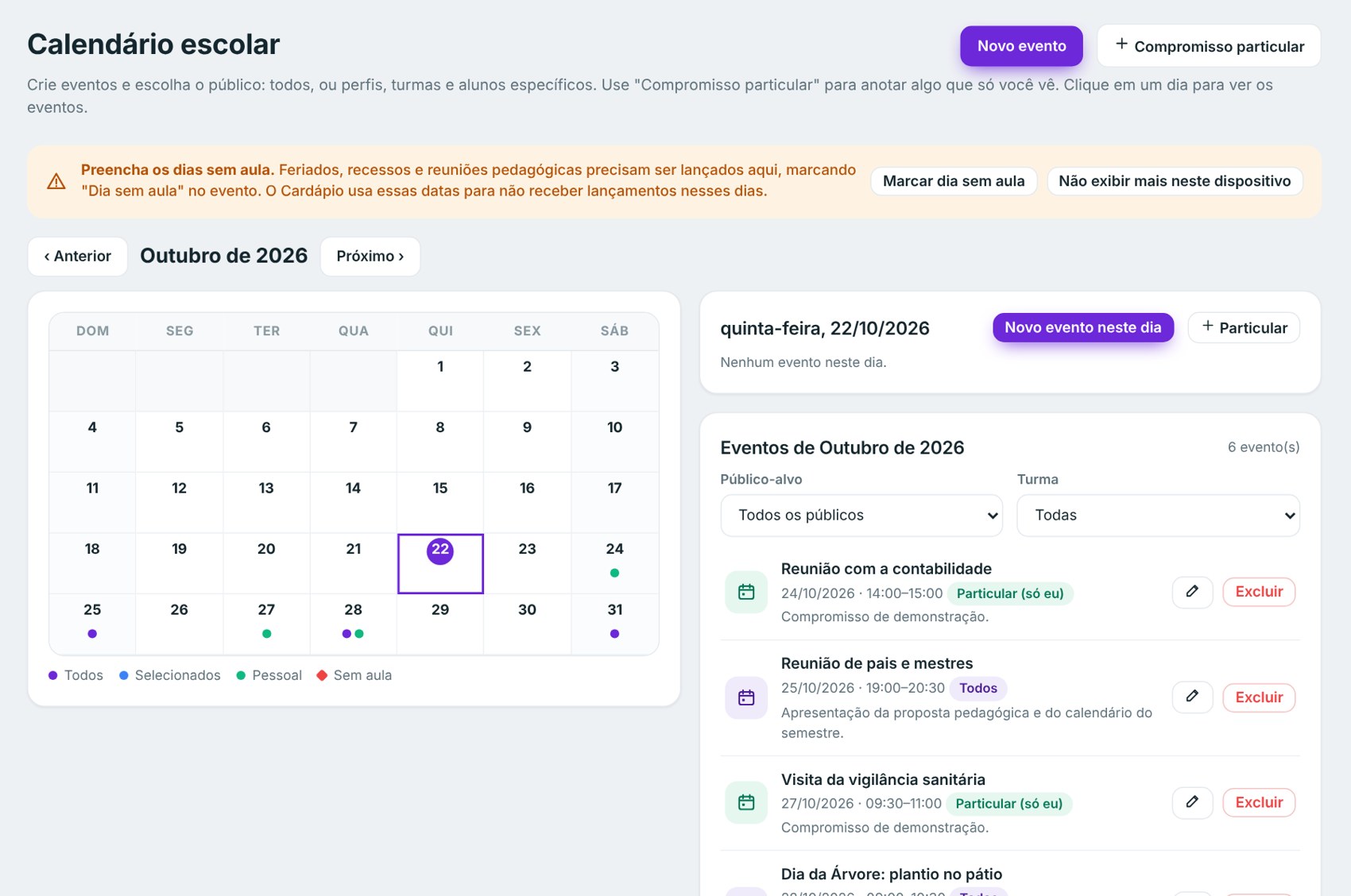Create a new event with Novo evento
Viewport: 1351px width, 896px height.
click(1021, 46)
